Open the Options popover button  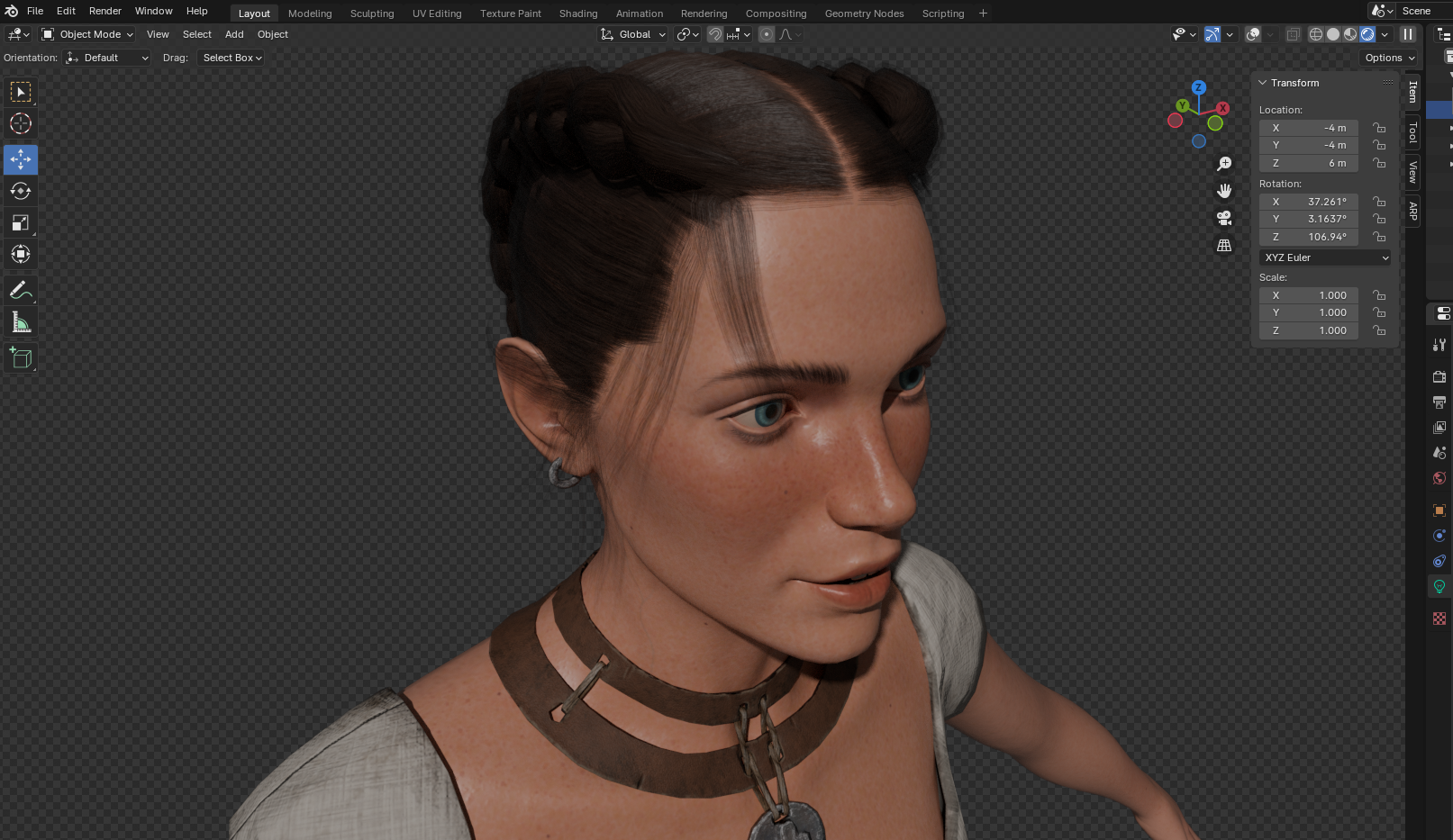(x=1389, y=58)
